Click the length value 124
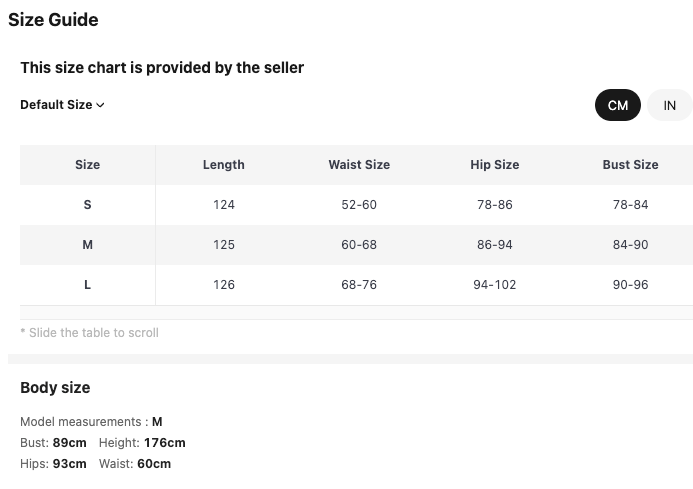This screenshot has width=693, height=489. [223, 205]
